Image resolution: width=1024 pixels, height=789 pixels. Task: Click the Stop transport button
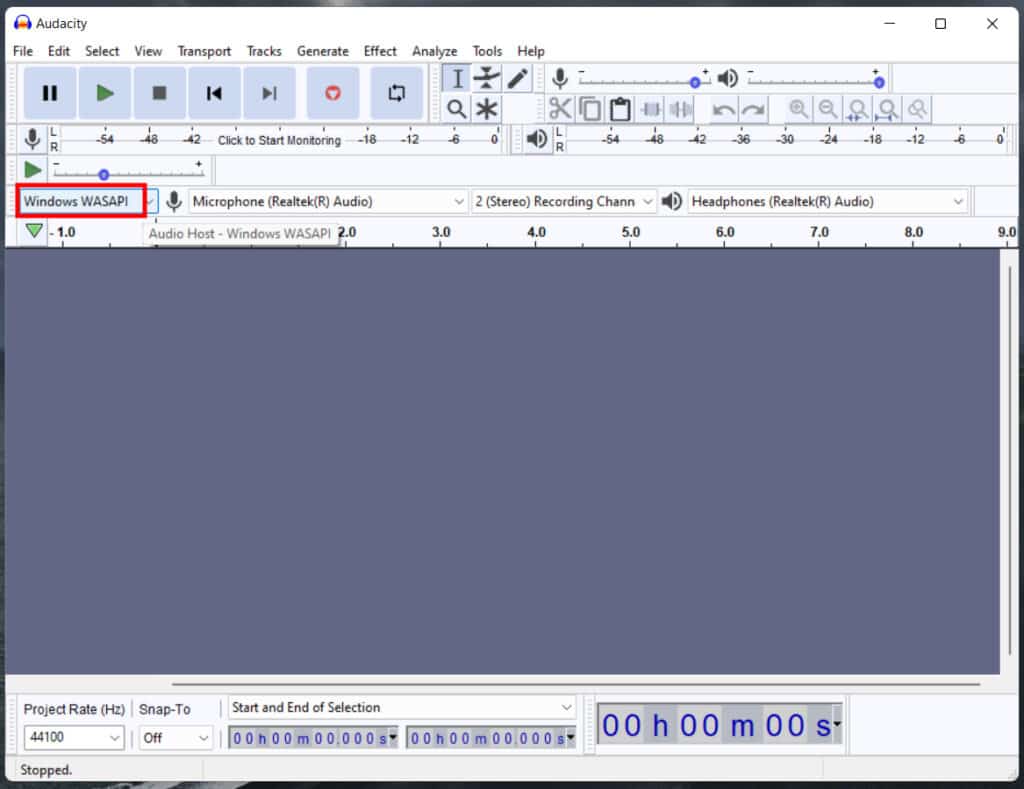click(159, 93)
